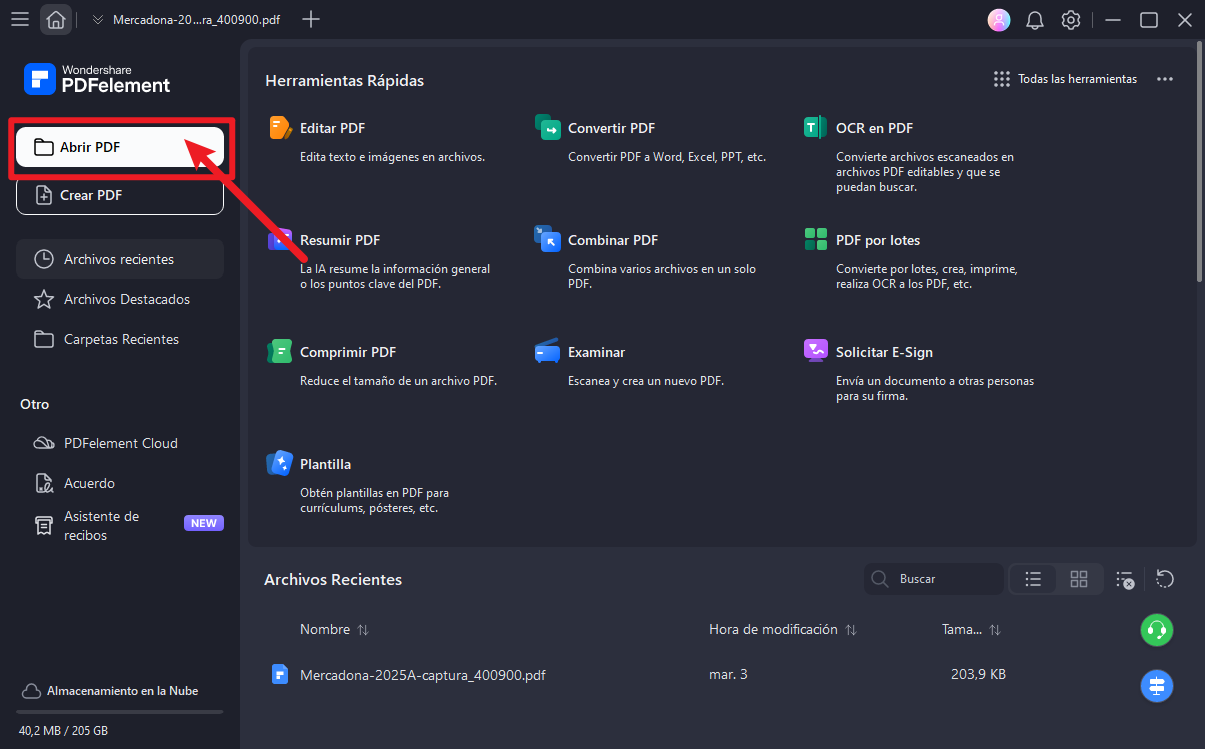Switch recent files to grid view
Screen dimensions: 1205x749
pos(1078,579)
